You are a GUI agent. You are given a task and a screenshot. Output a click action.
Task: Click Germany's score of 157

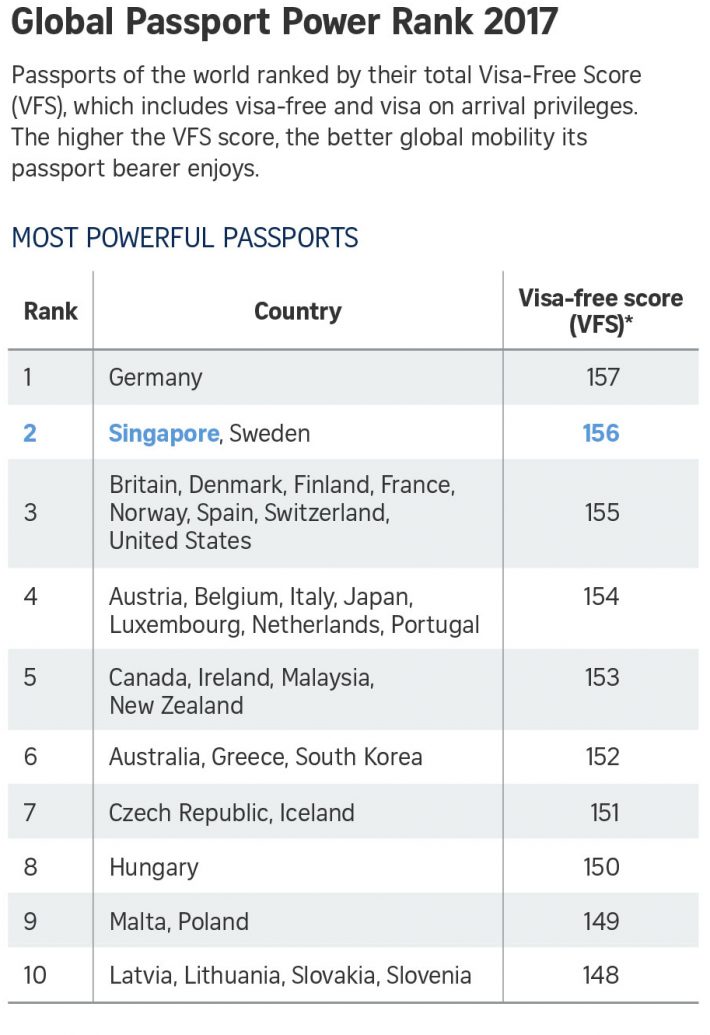coord(602,377)
